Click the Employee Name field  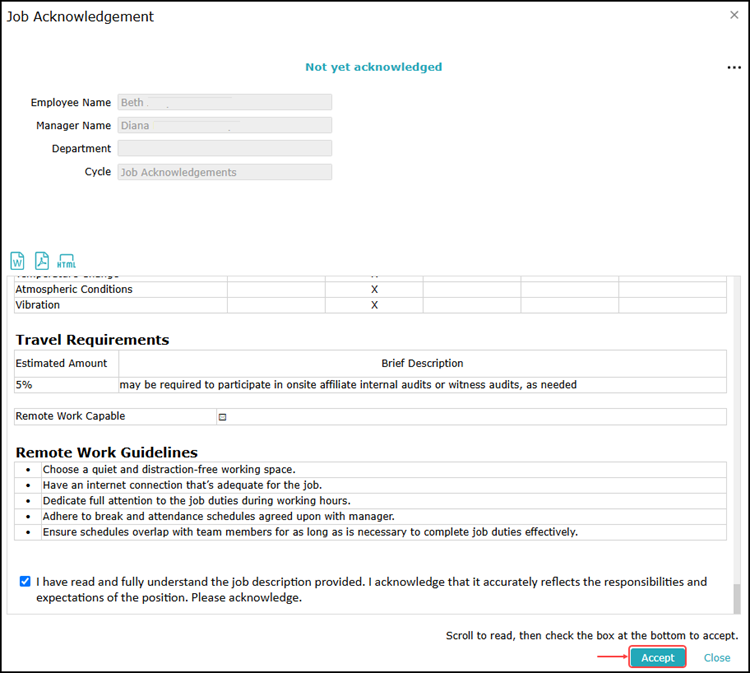[x=224, y=102]
